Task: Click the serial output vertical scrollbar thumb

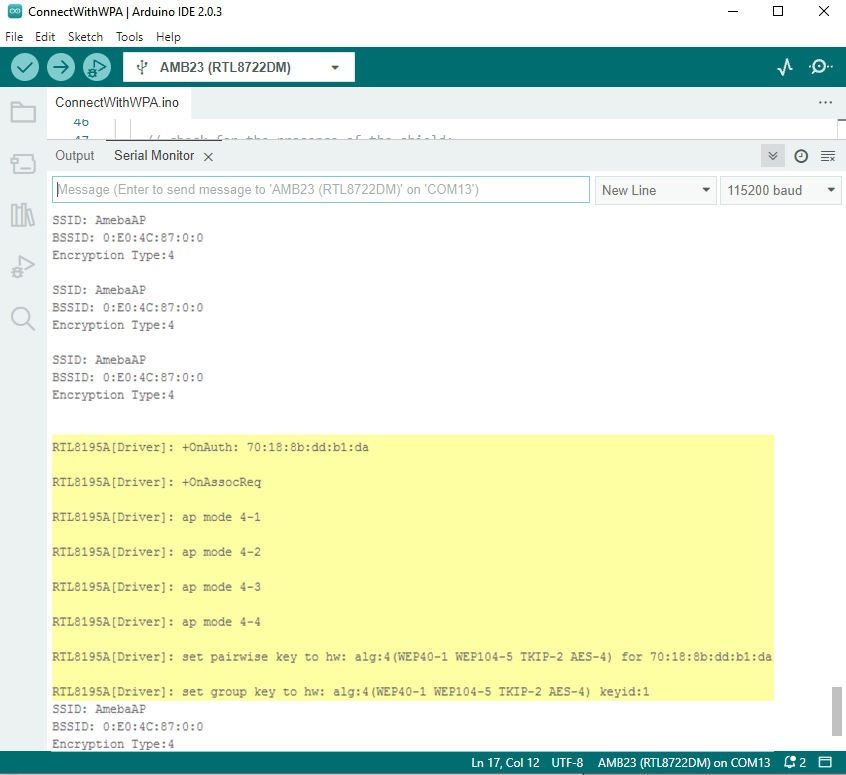Action: tap(837, 711)
